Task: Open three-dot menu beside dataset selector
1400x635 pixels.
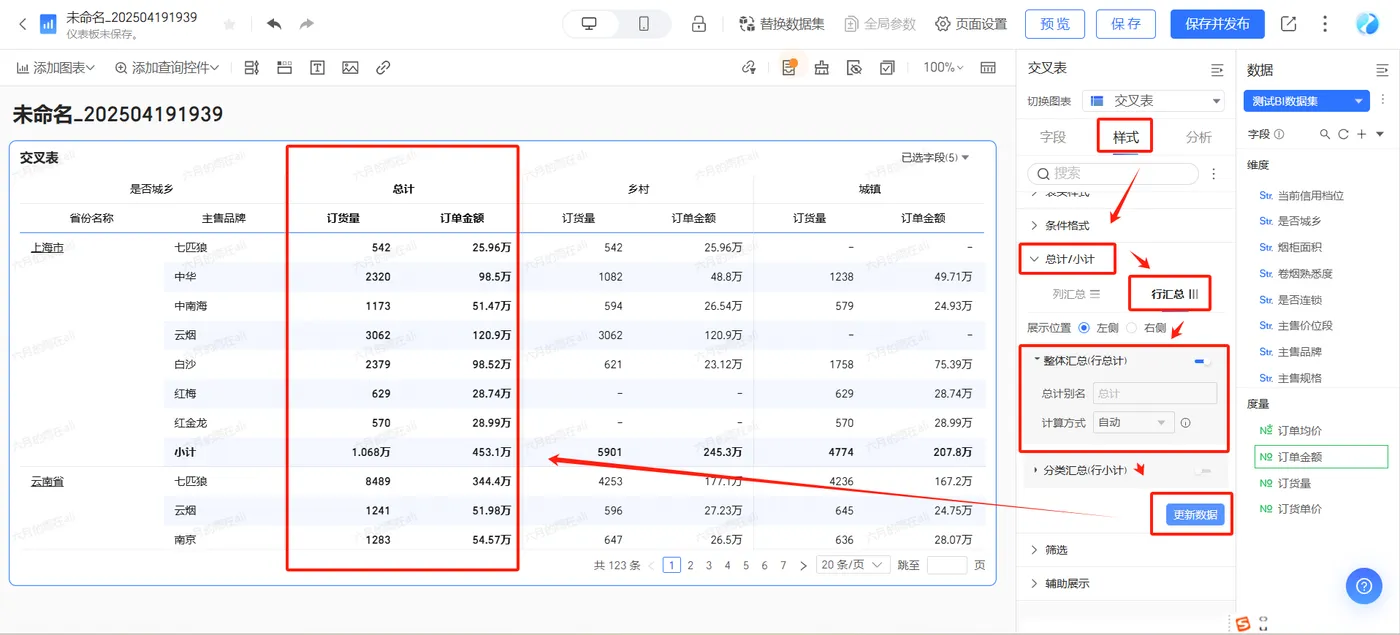Action: tap(1382, 101)
